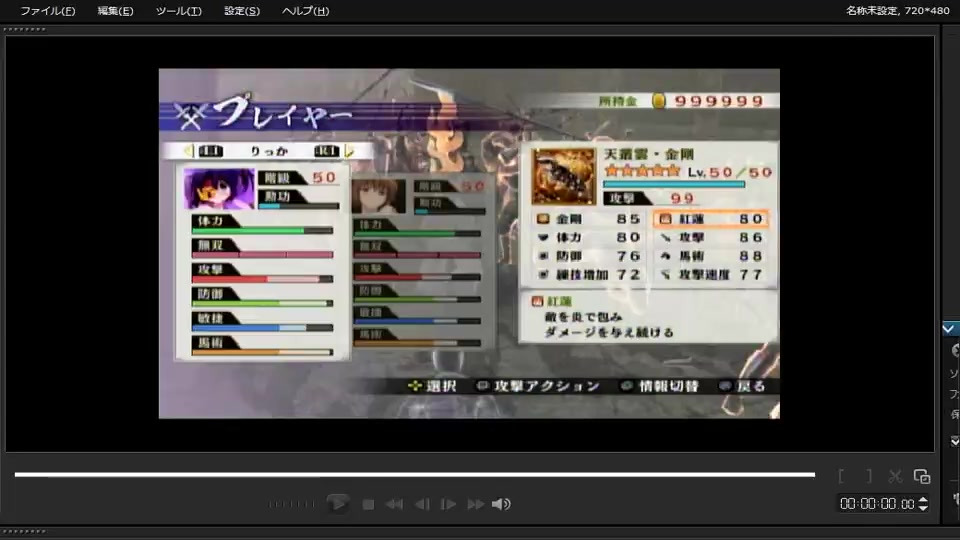Click the dotted jog slider beside Play
960x540 pixels.
coord(292,504)
